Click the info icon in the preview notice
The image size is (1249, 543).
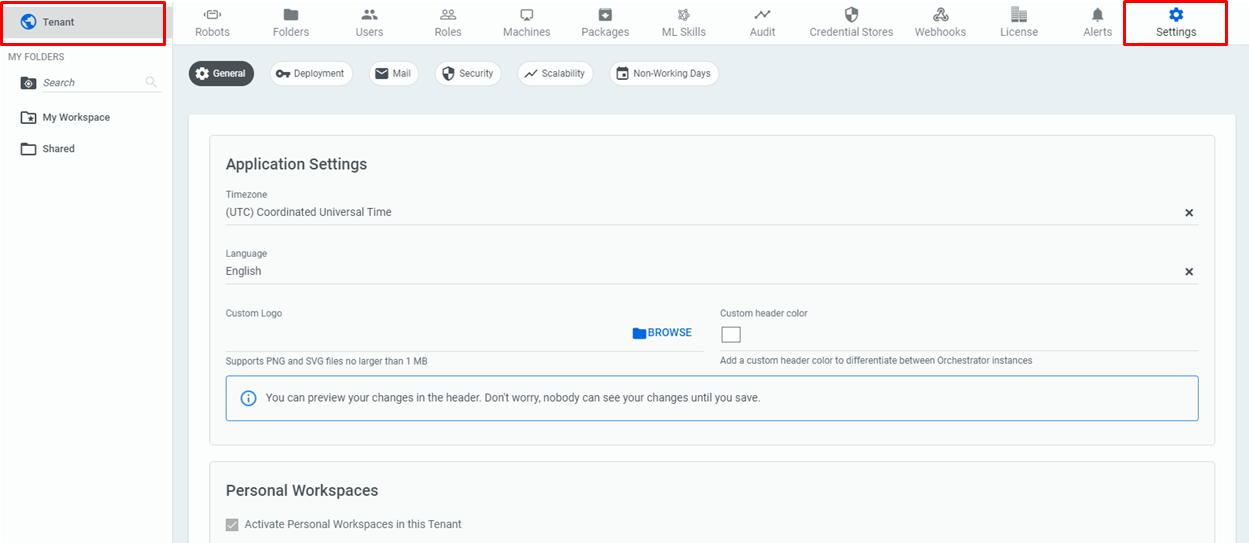pyautogui.click(x=249, y=398)
